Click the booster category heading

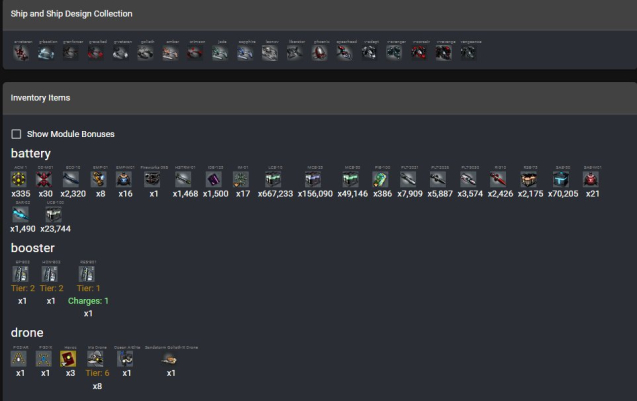pos(33,247)
